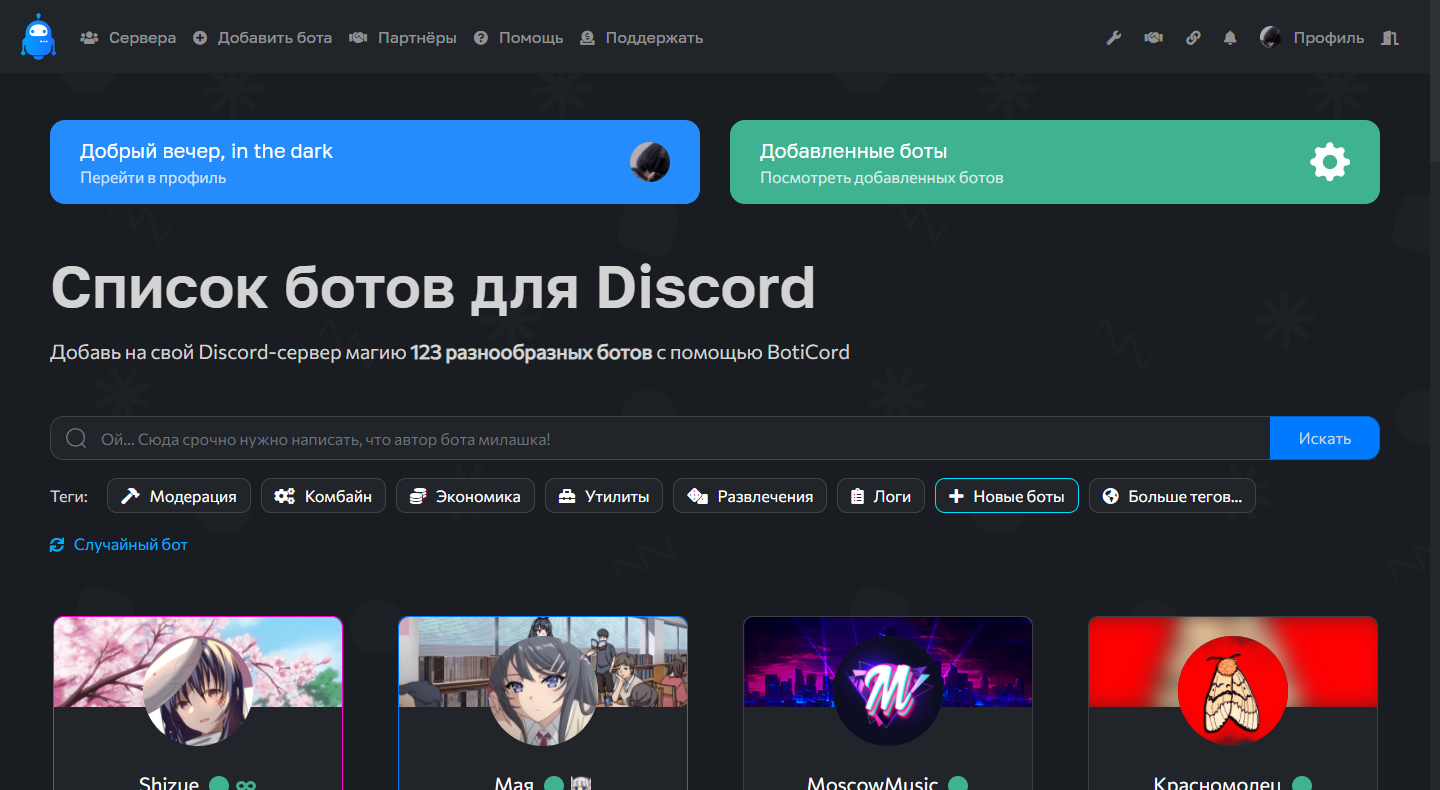
Task: Open the MoscowMusic bot avatar
Action: (x=888, y=690)
